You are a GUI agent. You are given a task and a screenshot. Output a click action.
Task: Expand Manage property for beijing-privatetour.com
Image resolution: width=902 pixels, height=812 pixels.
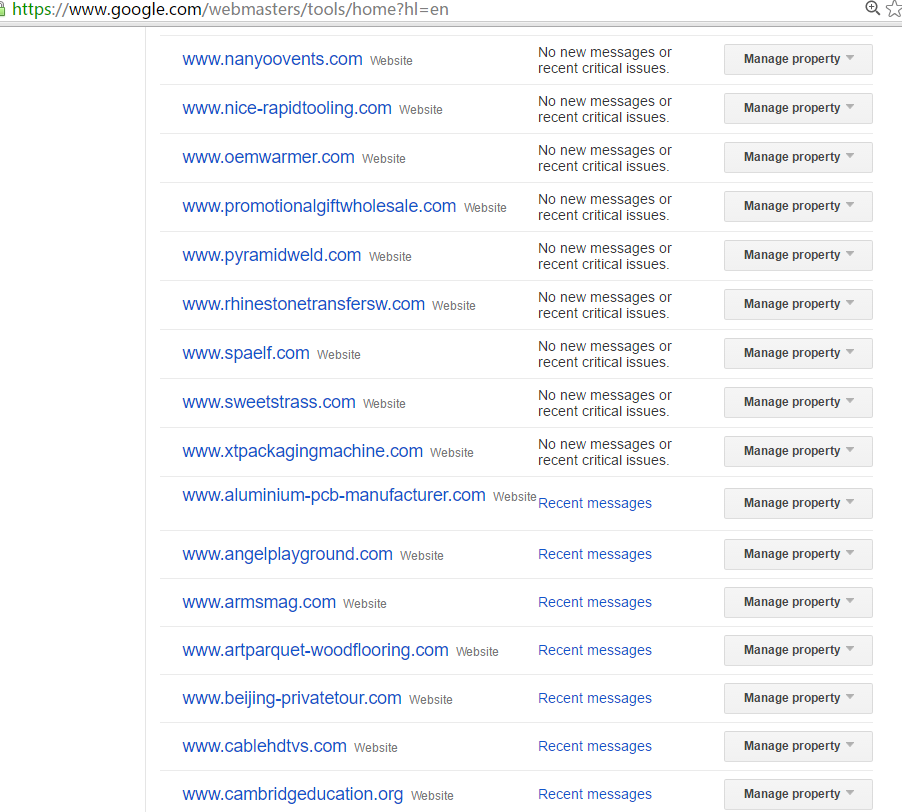click(798, 698)
